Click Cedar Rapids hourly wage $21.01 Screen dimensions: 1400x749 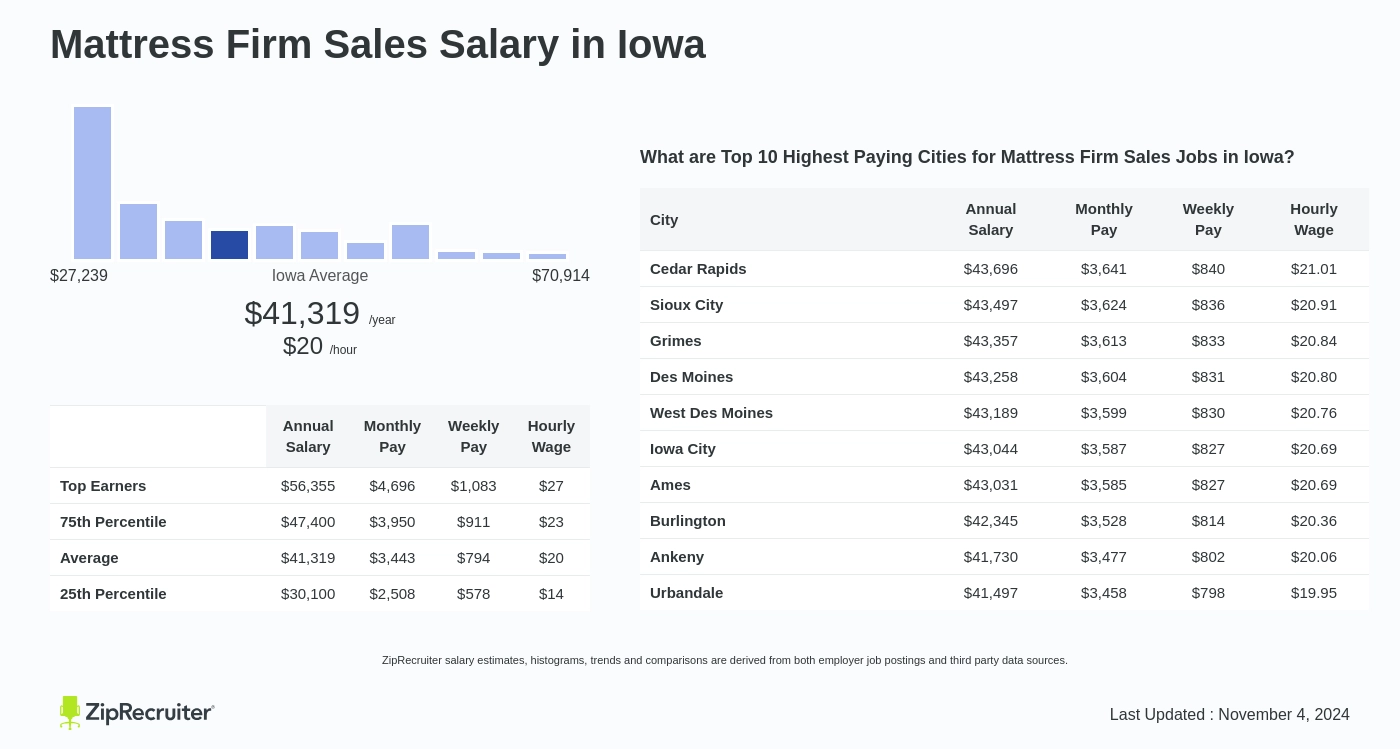[x=1314, y=269]
